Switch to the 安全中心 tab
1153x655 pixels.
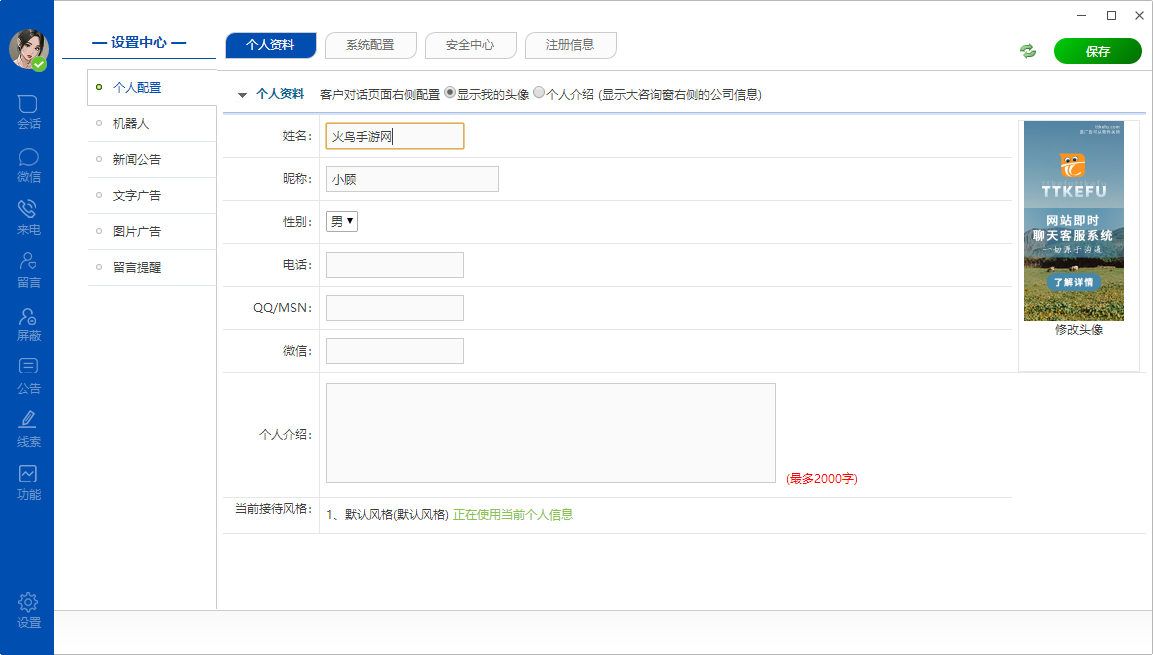pyautogui.click(x=471, y=45)
